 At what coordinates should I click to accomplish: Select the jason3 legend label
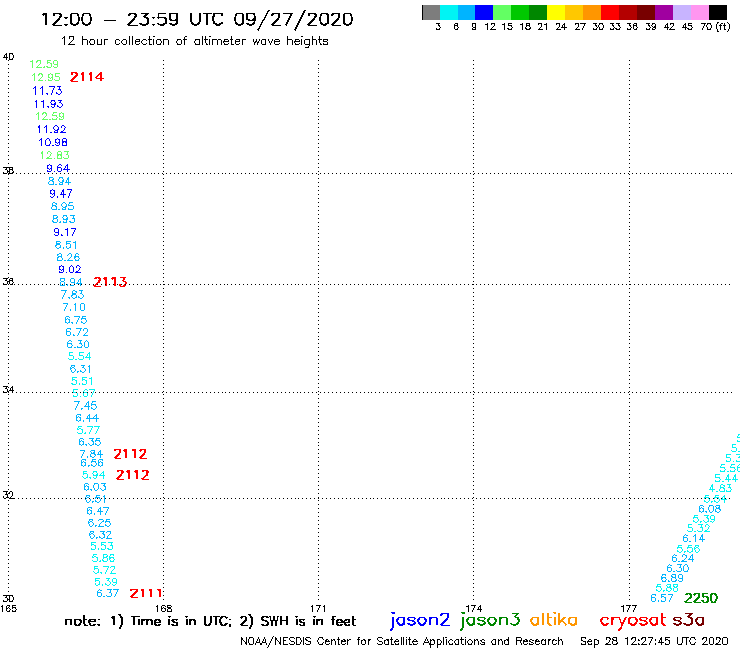pyautogui.click(x=490, y=620)
